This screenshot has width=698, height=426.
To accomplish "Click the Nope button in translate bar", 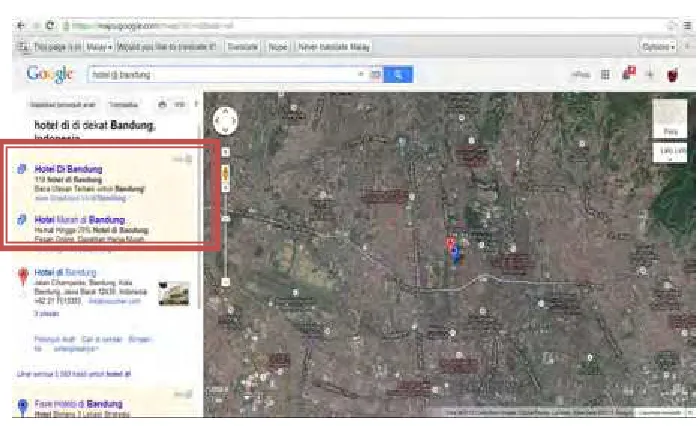I will 278,47.
